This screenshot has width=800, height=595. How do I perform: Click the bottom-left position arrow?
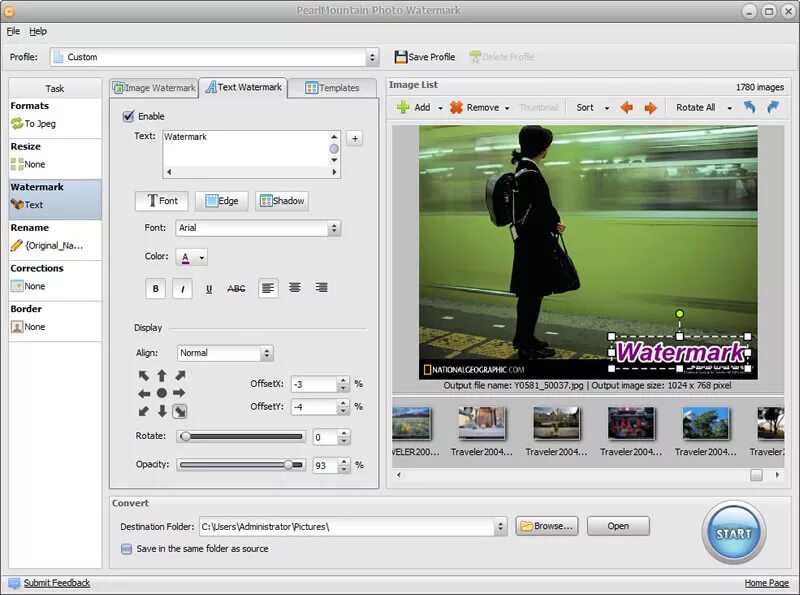pos(144,411)
